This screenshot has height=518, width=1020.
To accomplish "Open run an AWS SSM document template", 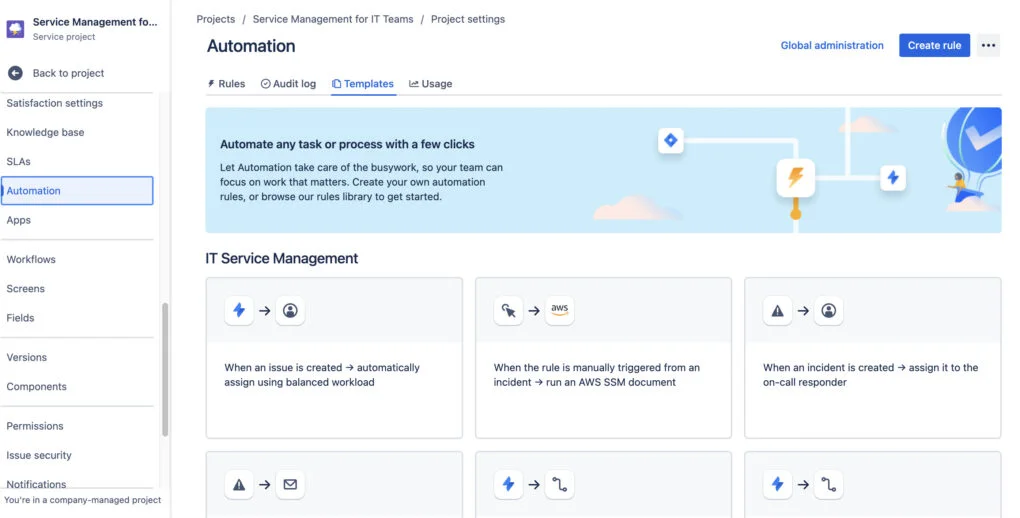I will (604, 358).
